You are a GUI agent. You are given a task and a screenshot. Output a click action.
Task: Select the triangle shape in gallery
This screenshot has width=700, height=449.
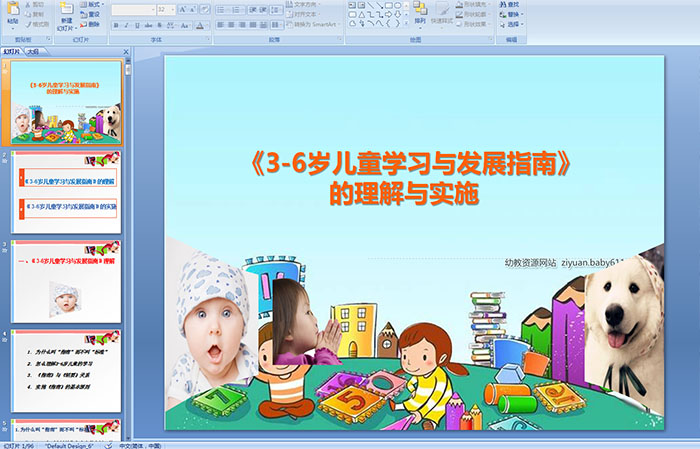[x=362, y=14]
